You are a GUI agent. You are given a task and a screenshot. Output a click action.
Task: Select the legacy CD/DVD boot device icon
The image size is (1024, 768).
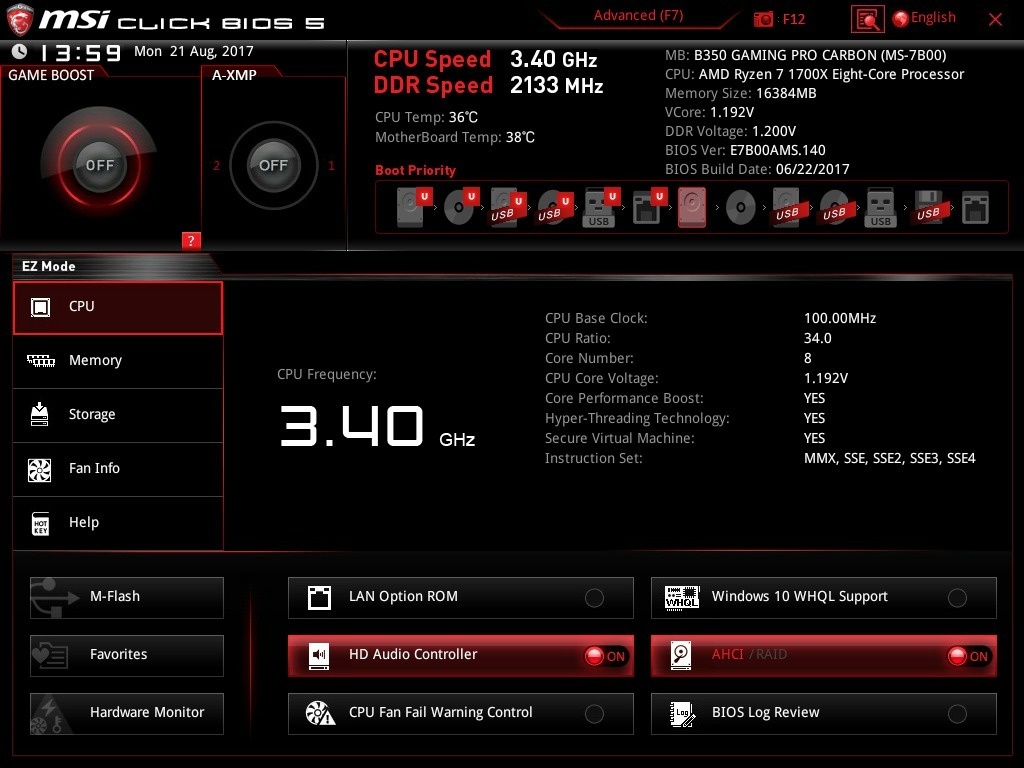(x=741, y=208)
